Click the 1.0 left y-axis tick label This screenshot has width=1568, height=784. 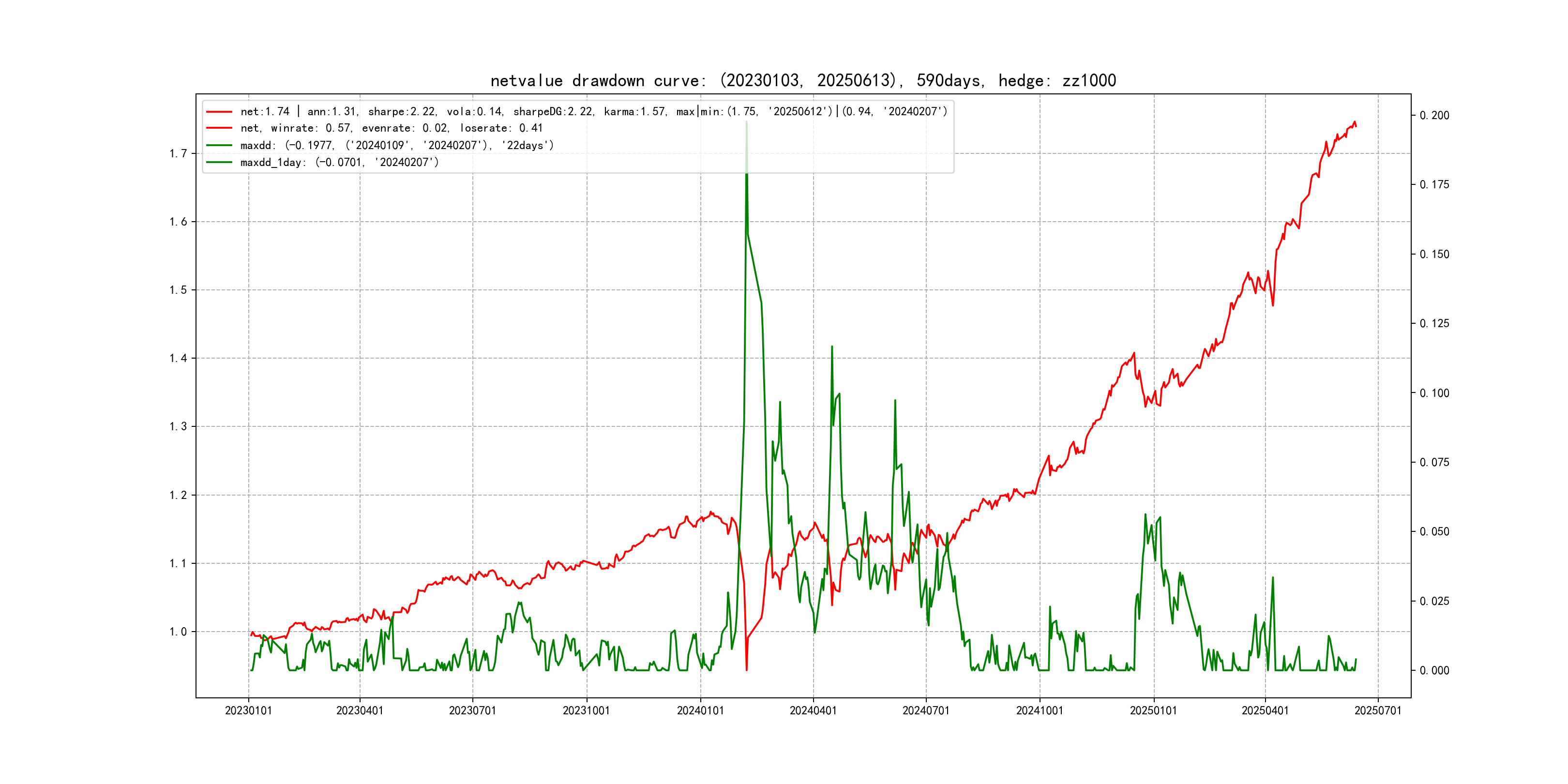tap(179, 632)
